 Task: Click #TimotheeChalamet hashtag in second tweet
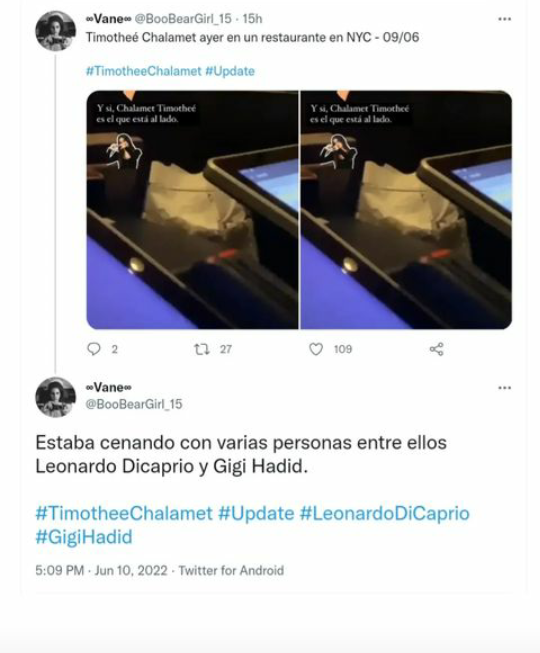click(x=124, y=513)
